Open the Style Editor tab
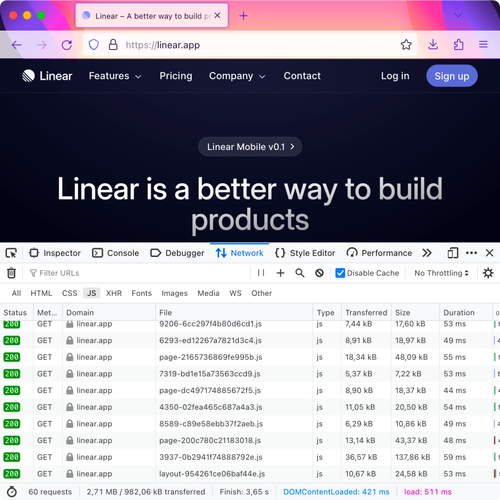Screen dimensions: 500x500 click(x=305, y=253)
